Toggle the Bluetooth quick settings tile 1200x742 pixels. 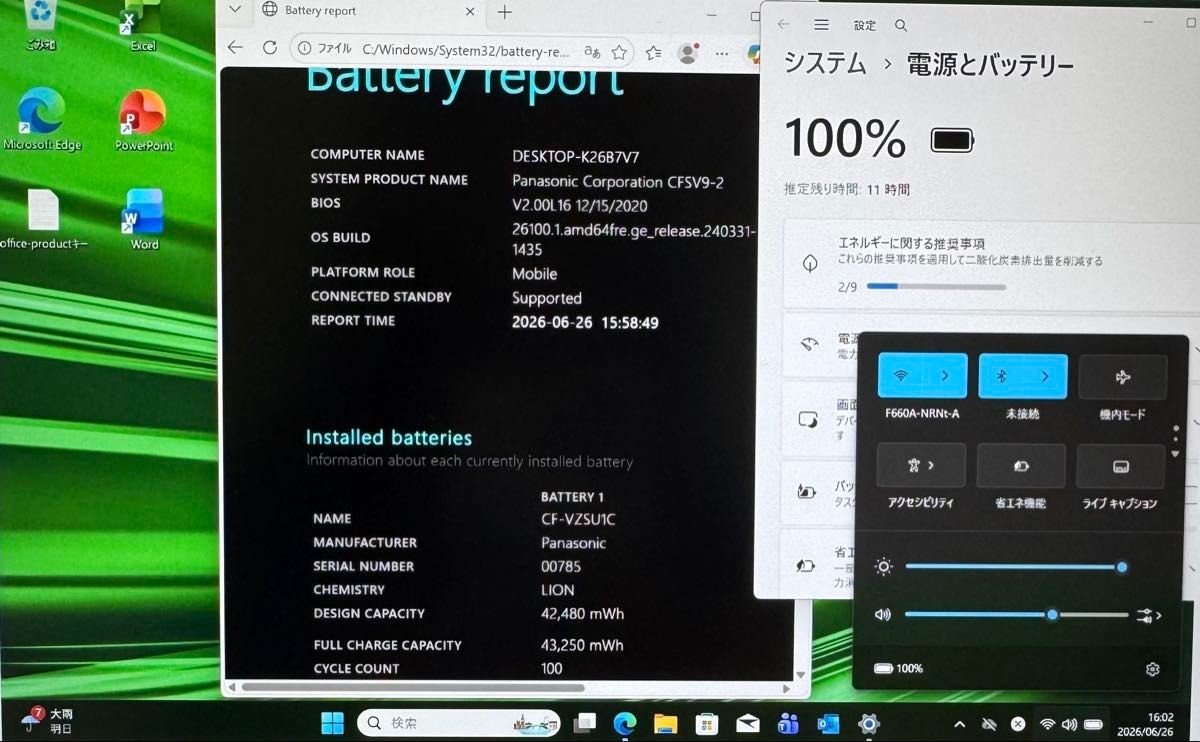click(x=1002, y=377)
